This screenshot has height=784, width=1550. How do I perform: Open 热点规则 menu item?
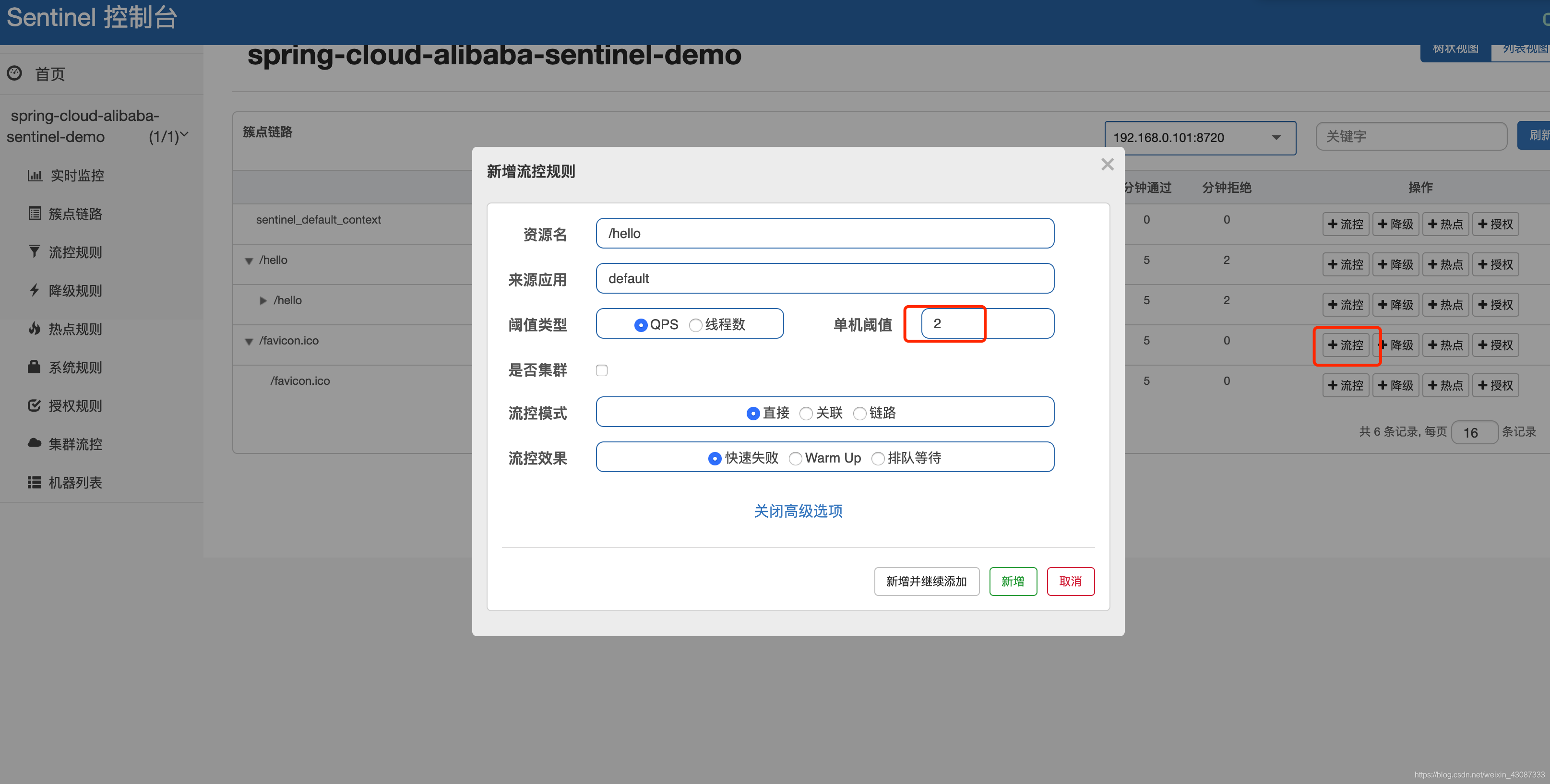point(75,329)
